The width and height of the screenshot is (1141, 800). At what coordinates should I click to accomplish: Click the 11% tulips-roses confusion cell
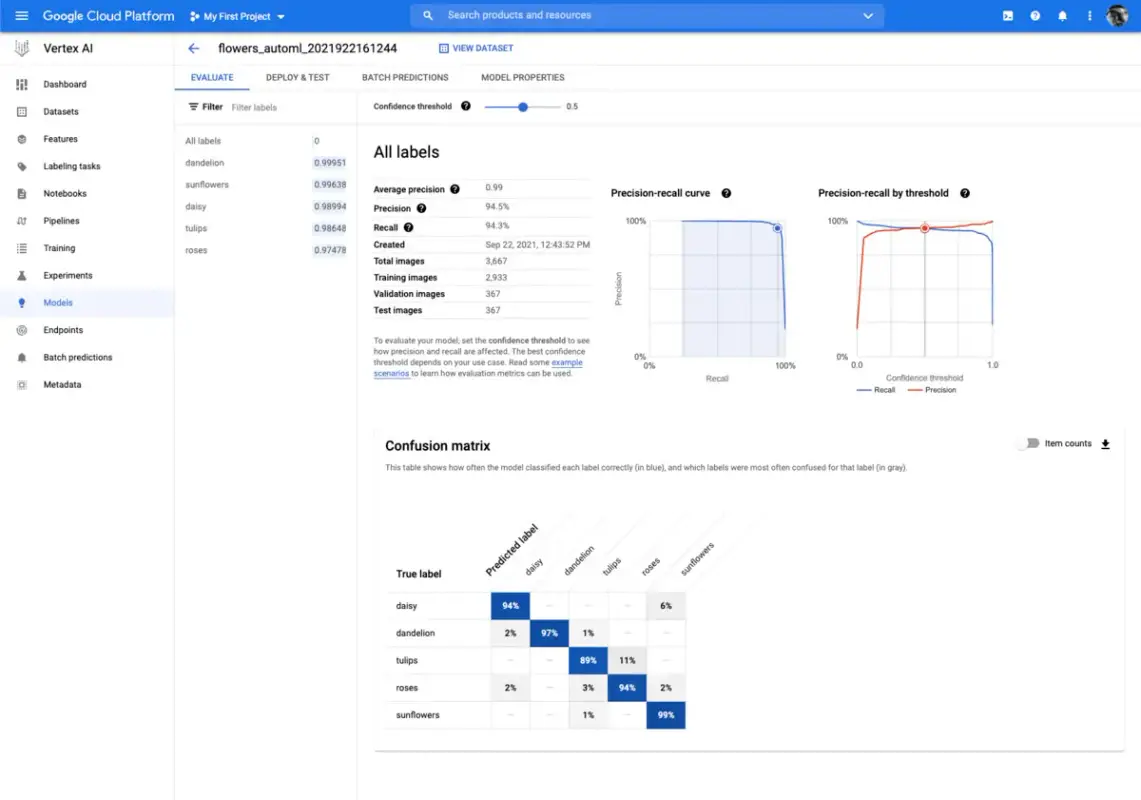tap(627, 660)
